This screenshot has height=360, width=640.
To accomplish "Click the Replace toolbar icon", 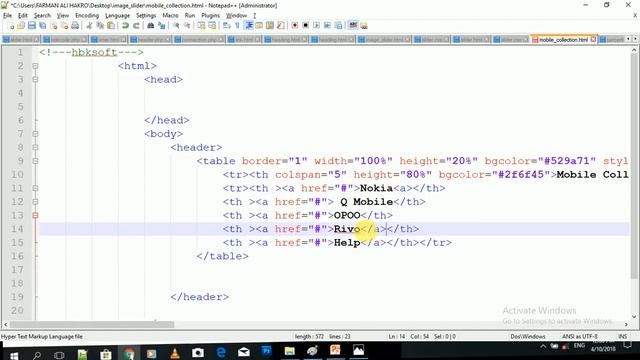I will click(162, 26).
